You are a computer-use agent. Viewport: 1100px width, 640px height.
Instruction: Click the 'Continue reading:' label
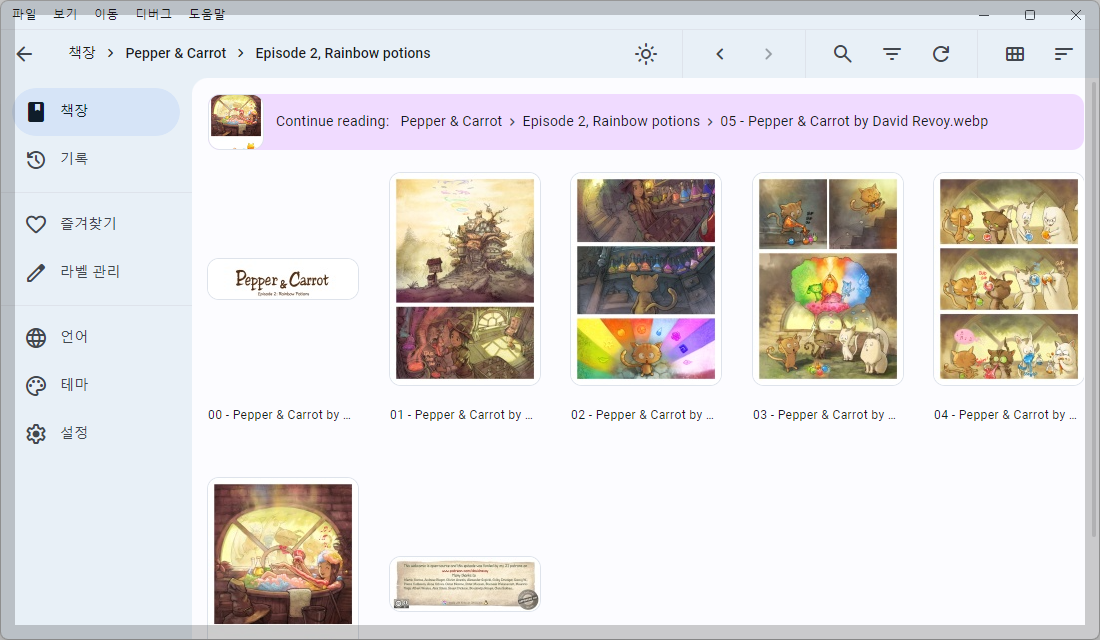(333, 121)
